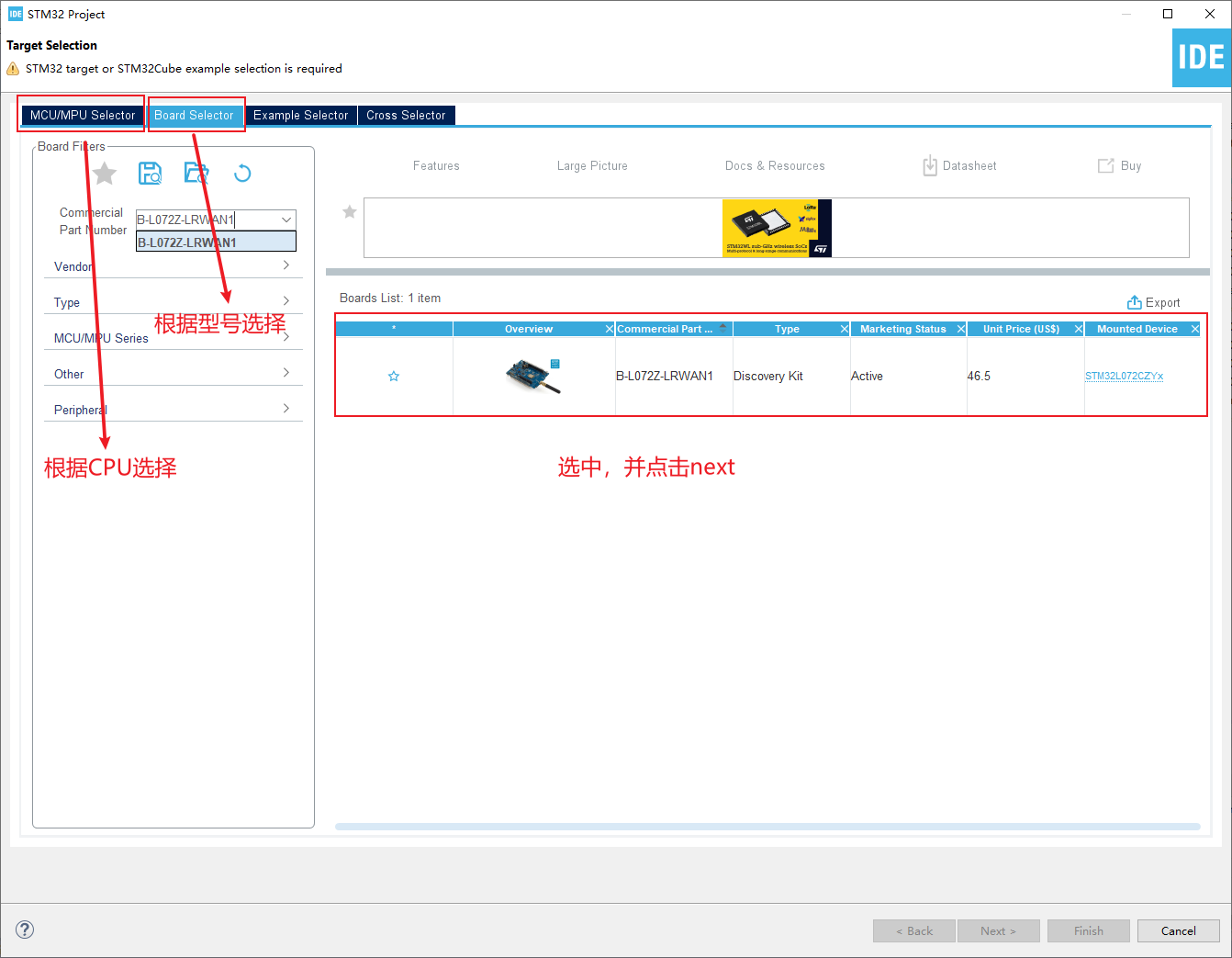Click the IDE logo in header

pos(1202,58)
